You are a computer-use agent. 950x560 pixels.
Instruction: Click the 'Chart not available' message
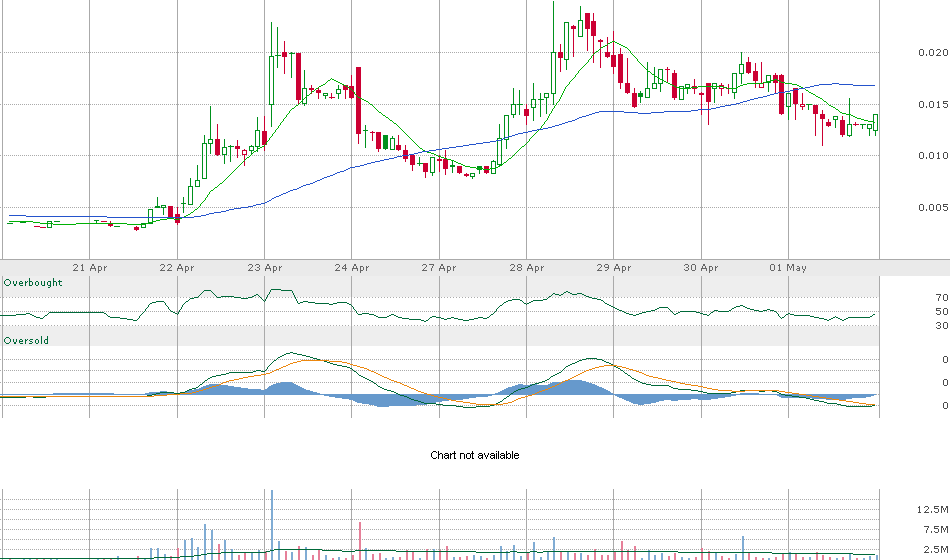474,455
